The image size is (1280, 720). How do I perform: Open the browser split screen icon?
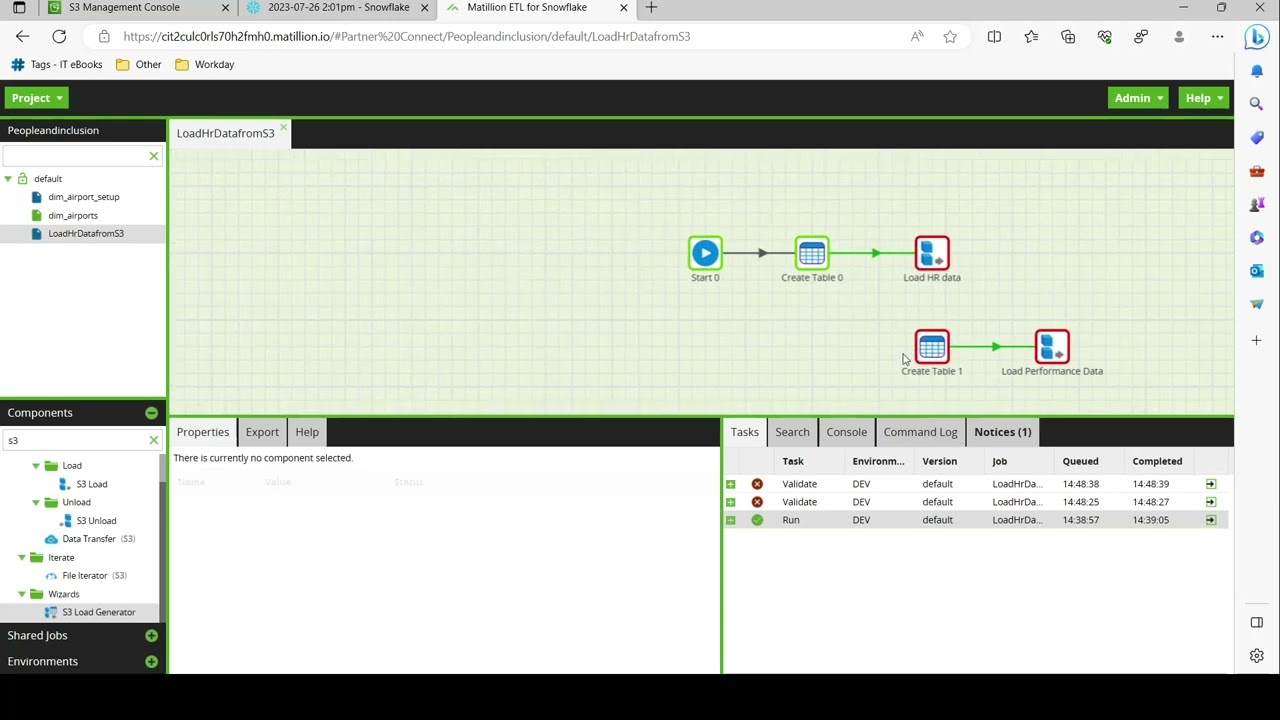(994, 37)
